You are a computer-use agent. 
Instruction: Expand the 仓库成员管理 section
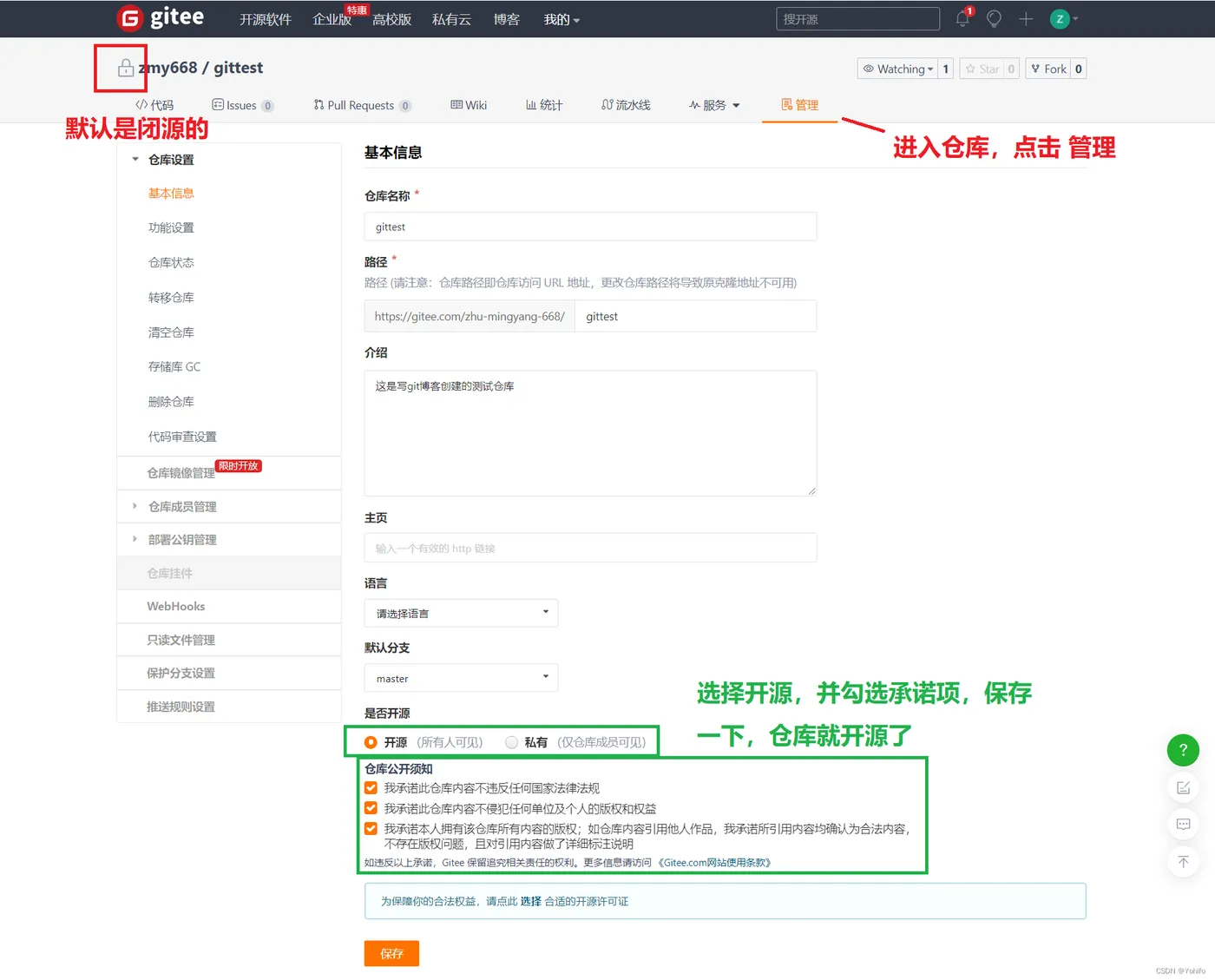pos(135,506)
